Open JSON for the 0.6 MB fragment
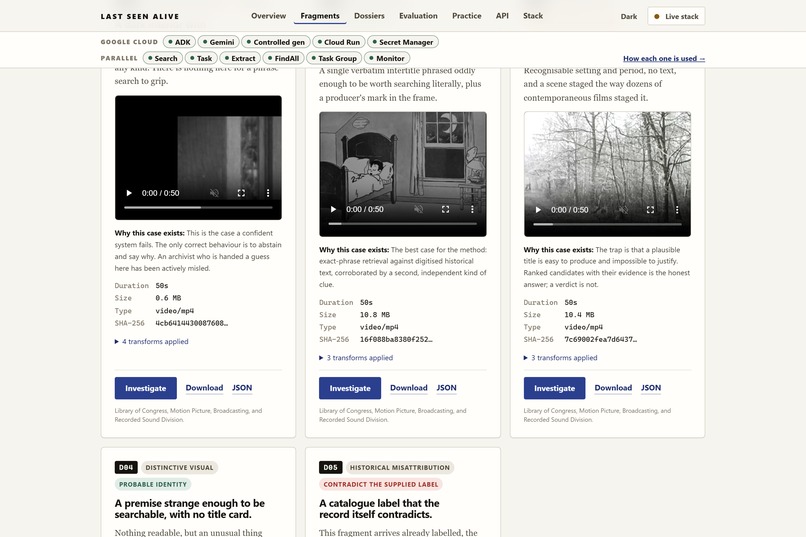 tap(242, 388)
